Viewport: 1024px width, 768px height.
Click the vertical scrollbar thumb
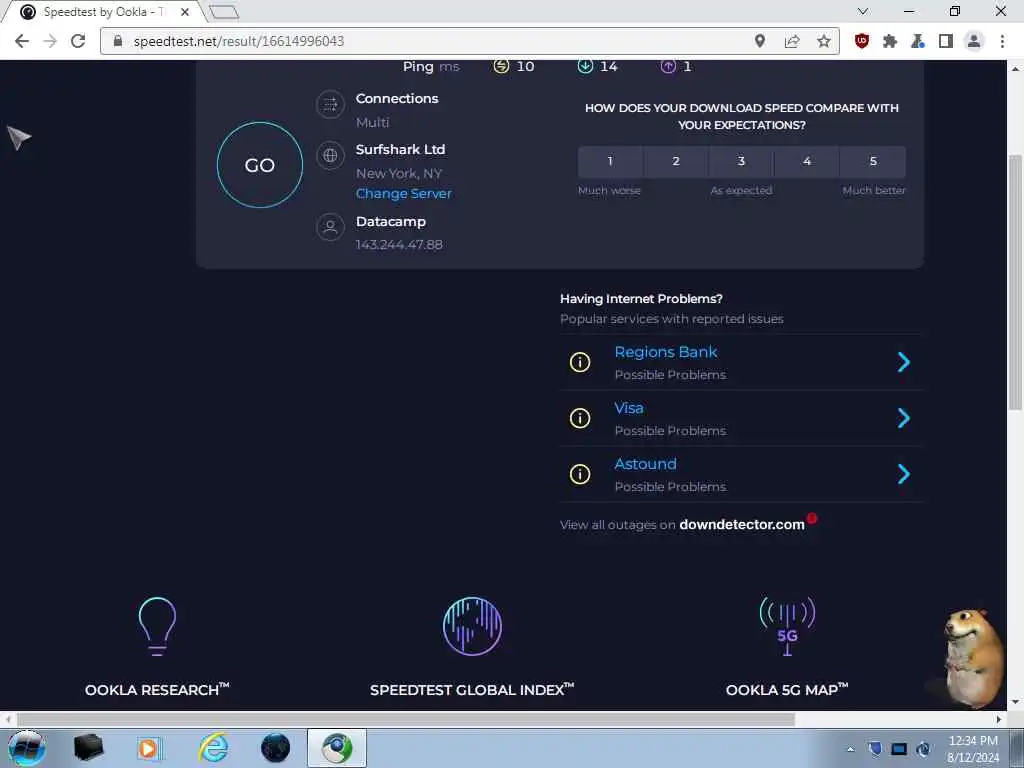point(1015,282)
